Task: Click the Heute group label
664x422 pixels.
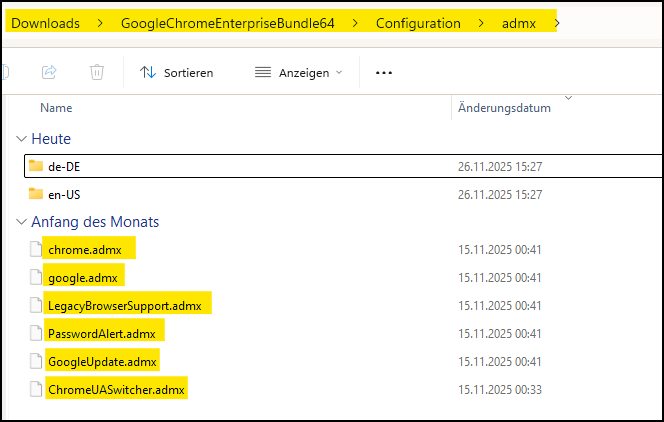Action: pos(51,139)
